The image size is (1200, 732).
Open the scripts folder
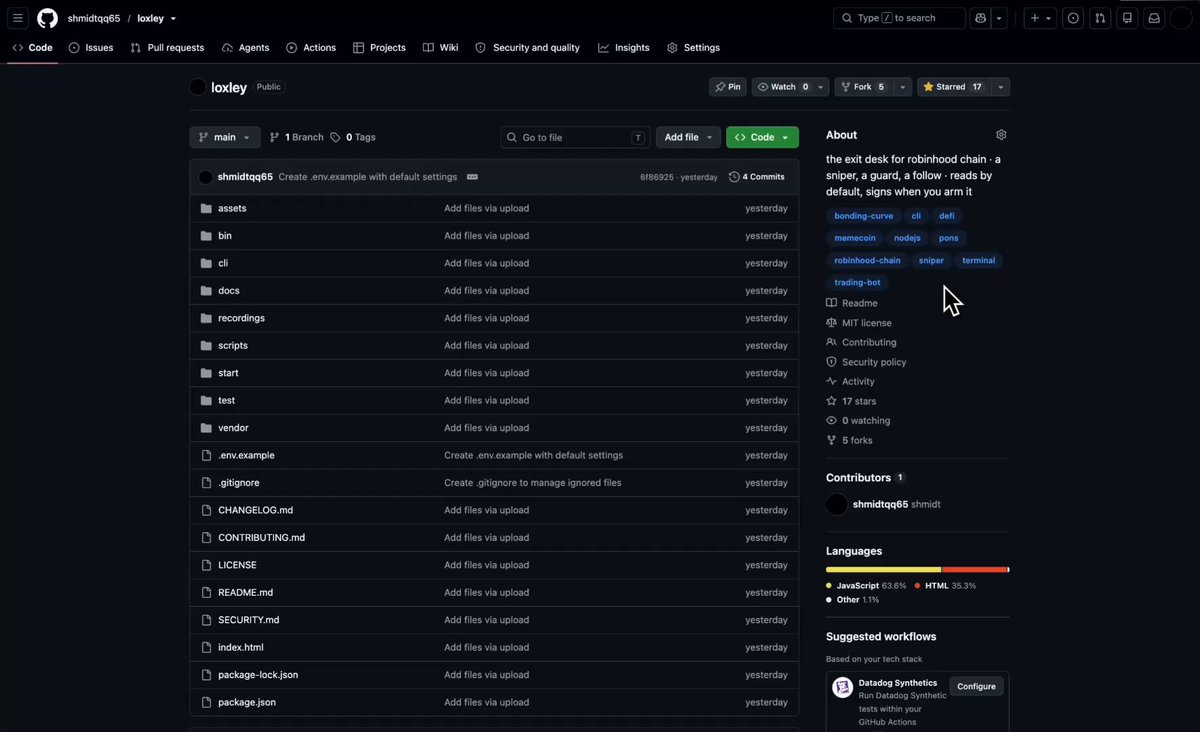(x=233, y=345)
